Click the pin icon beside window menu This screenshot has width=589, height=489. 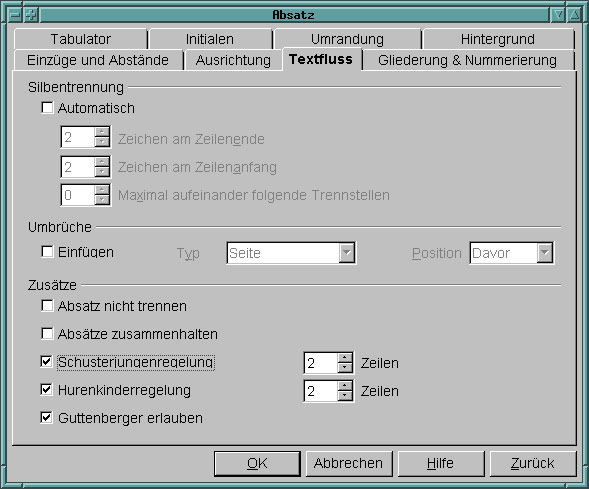(31, 15)
